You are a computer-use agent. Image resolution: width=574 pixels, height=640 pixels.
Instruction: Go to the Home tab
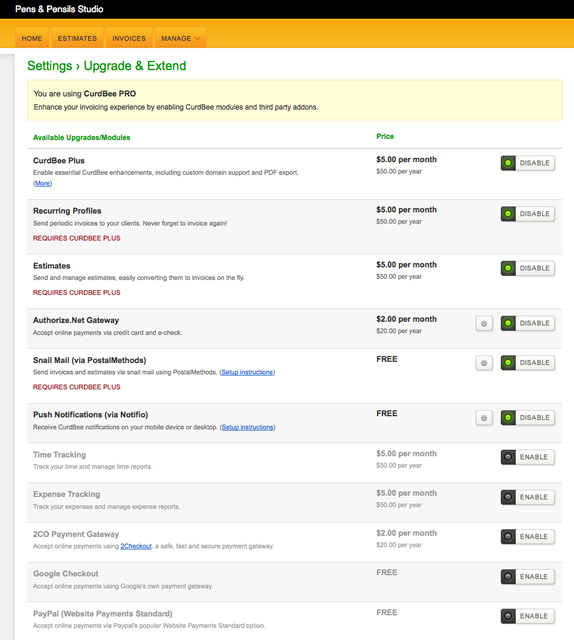[x=32, y=38]
